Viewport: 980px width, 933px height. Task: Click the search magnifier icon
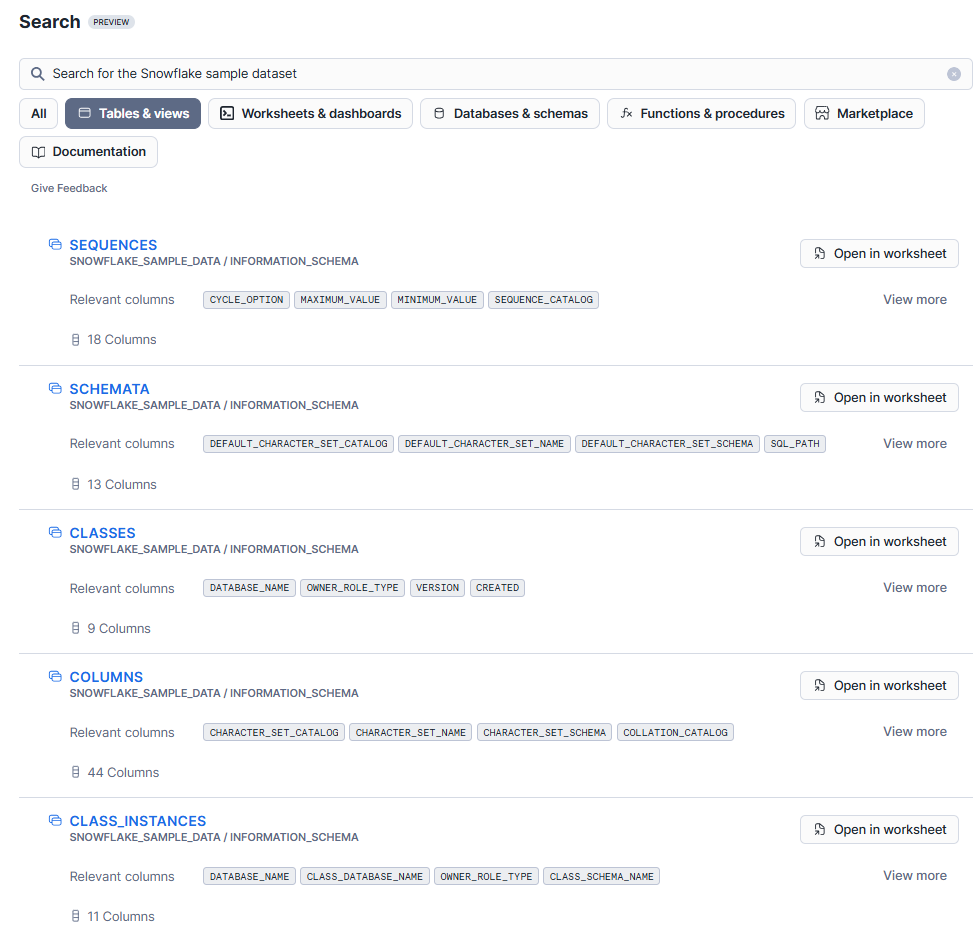[37, 74]
